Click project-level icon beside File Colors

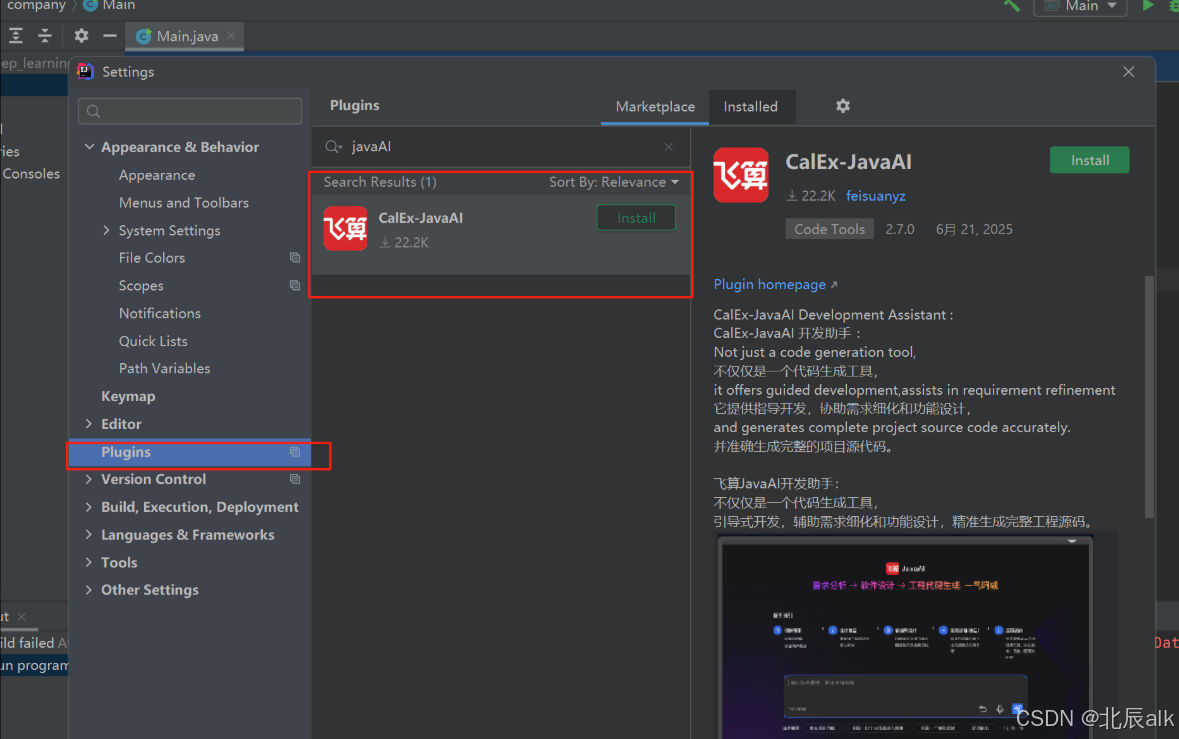(x=295, y=258)
